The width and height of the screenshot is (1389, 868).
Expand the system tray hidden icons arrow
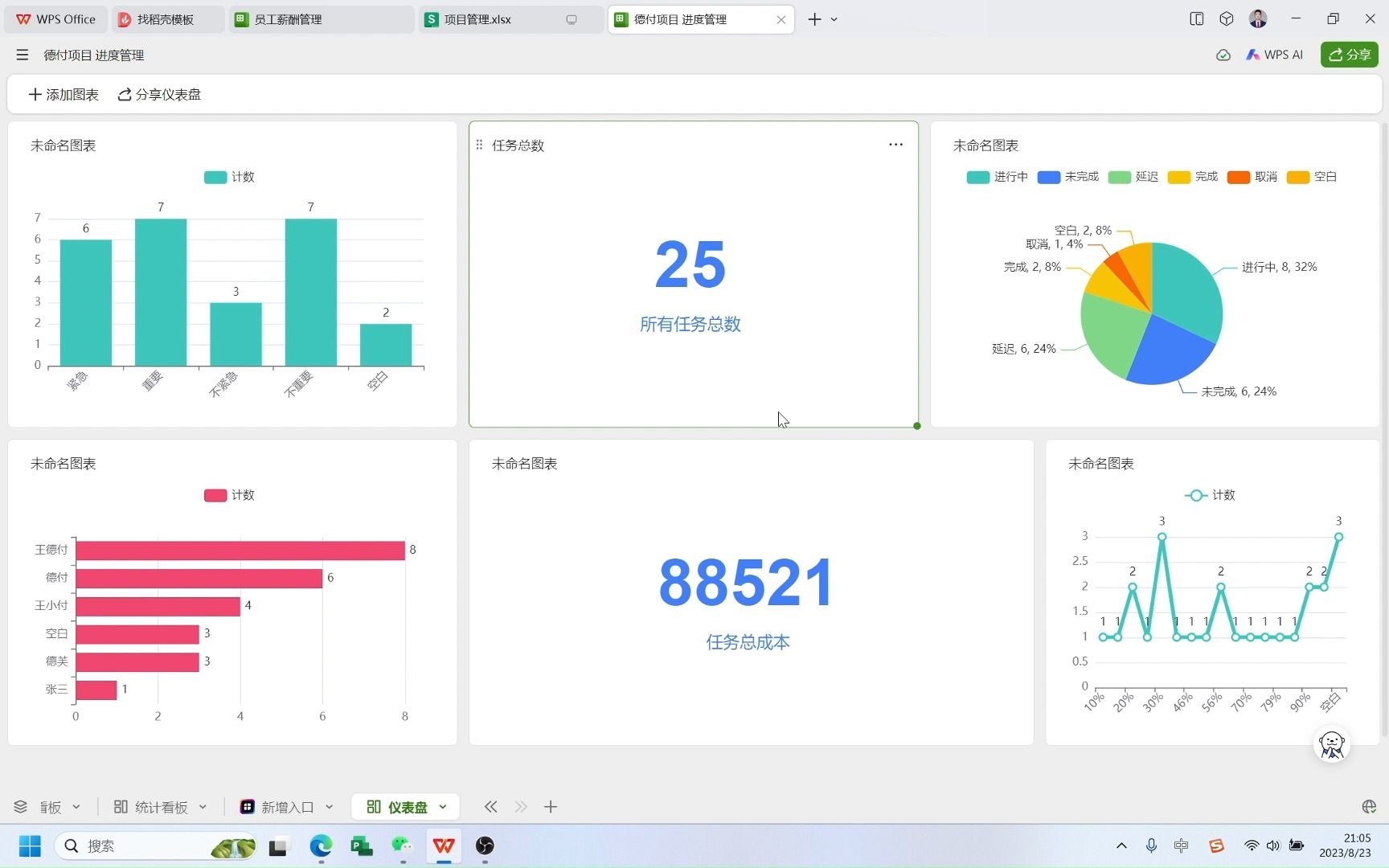click(x=1121, y=845)
